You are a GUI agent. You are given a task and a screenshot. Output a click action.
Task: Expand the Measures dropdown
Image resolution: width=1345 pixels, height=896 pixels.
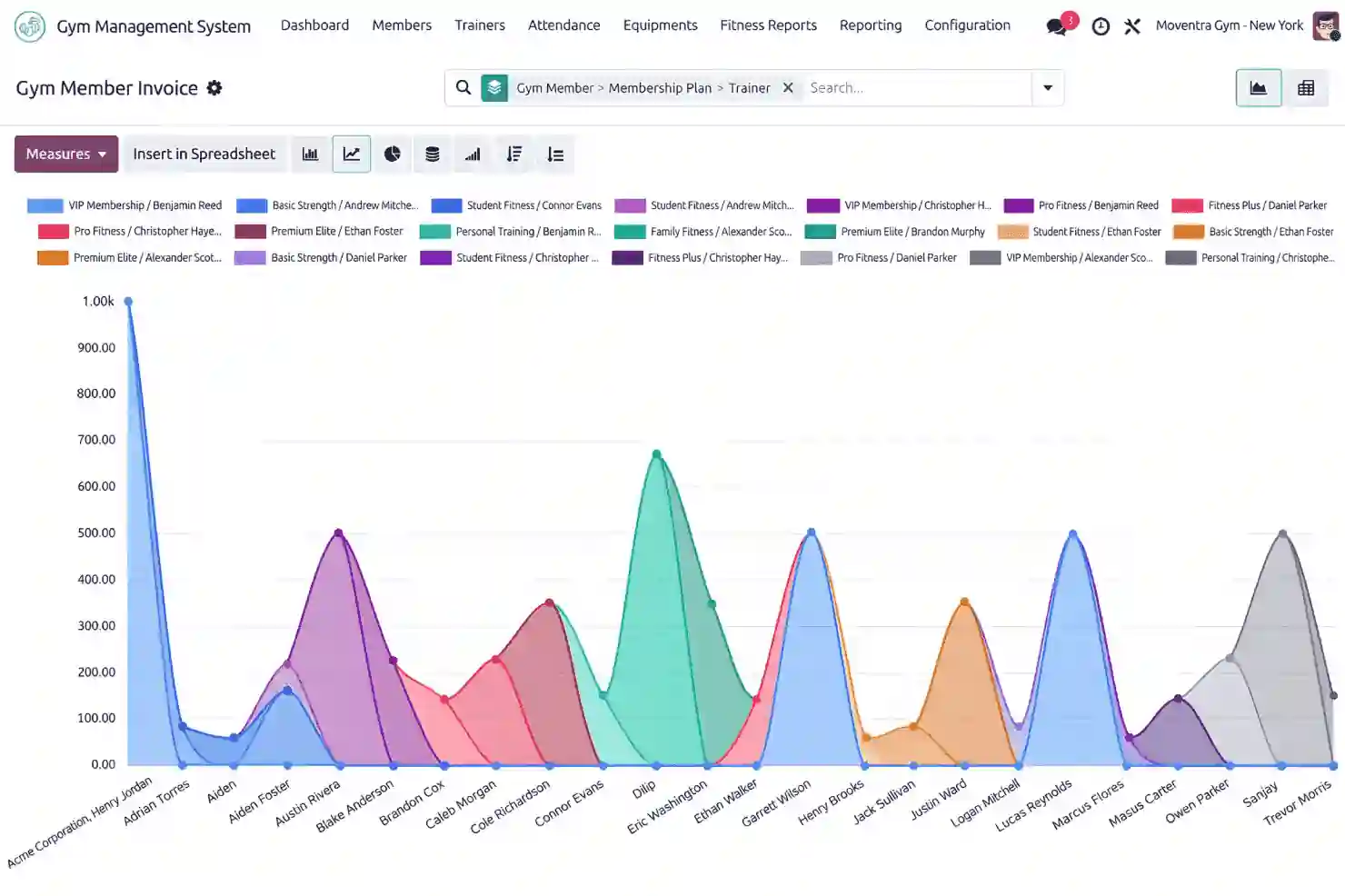point(66,154)
